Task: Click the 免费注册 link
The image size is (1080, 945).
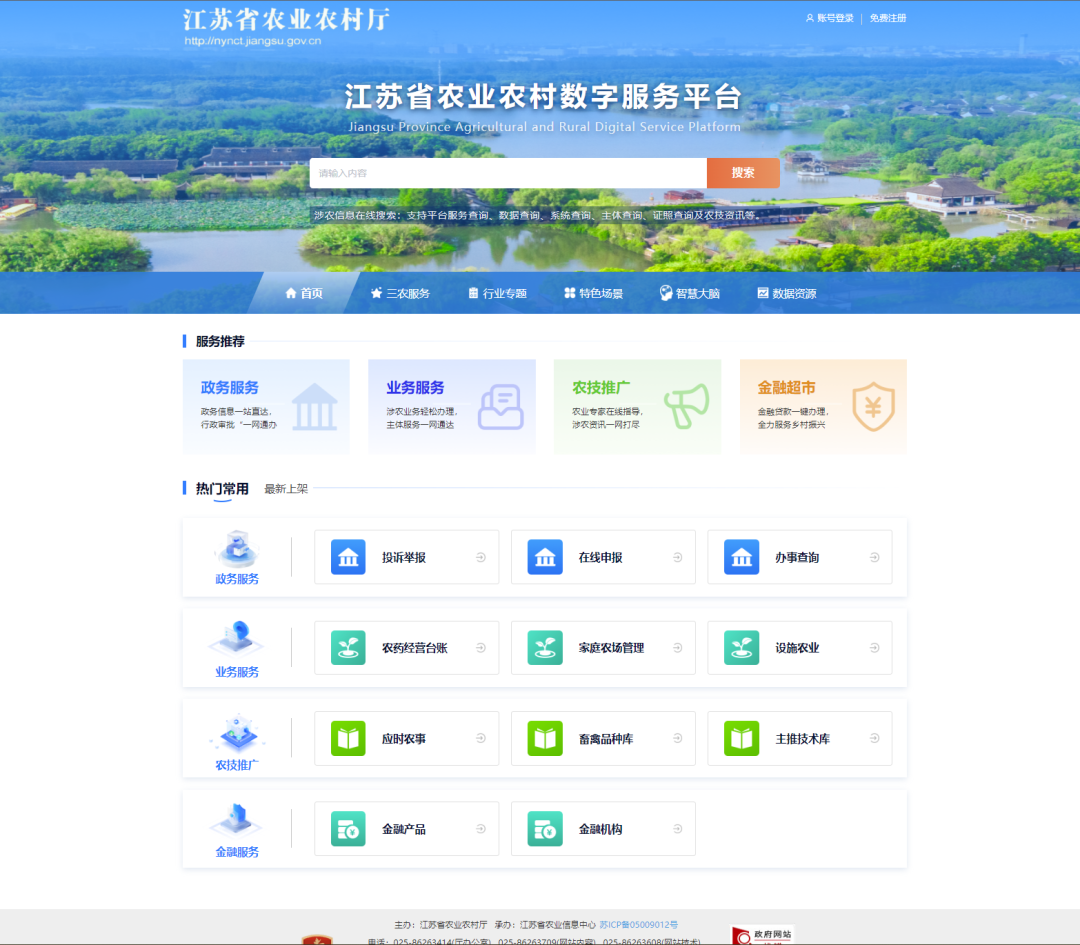Action: [887, 18]
